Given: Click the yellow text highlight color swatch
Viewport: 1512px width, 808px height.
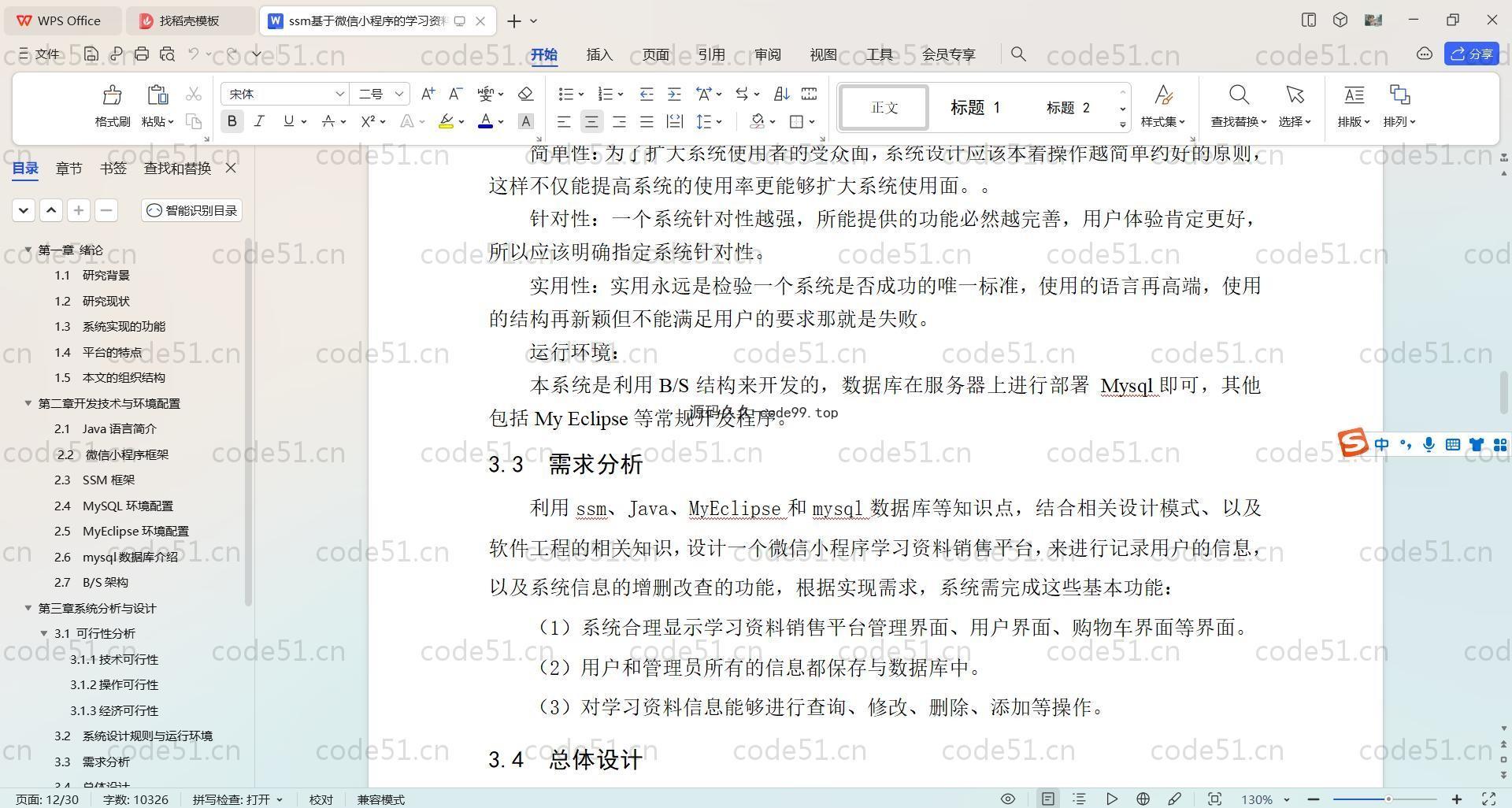Looking at the screenshot, I should tap(446, 121).
